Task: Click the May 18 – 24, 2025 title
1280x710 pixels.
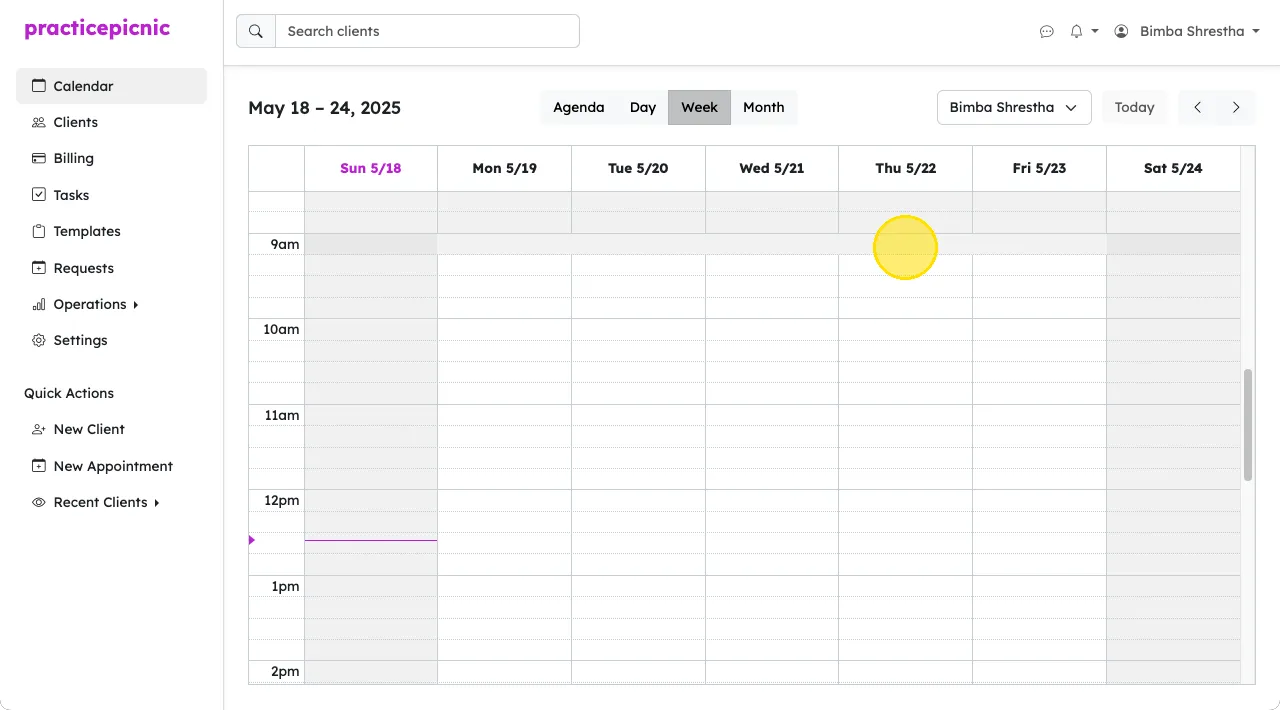Action: point(325,108)
